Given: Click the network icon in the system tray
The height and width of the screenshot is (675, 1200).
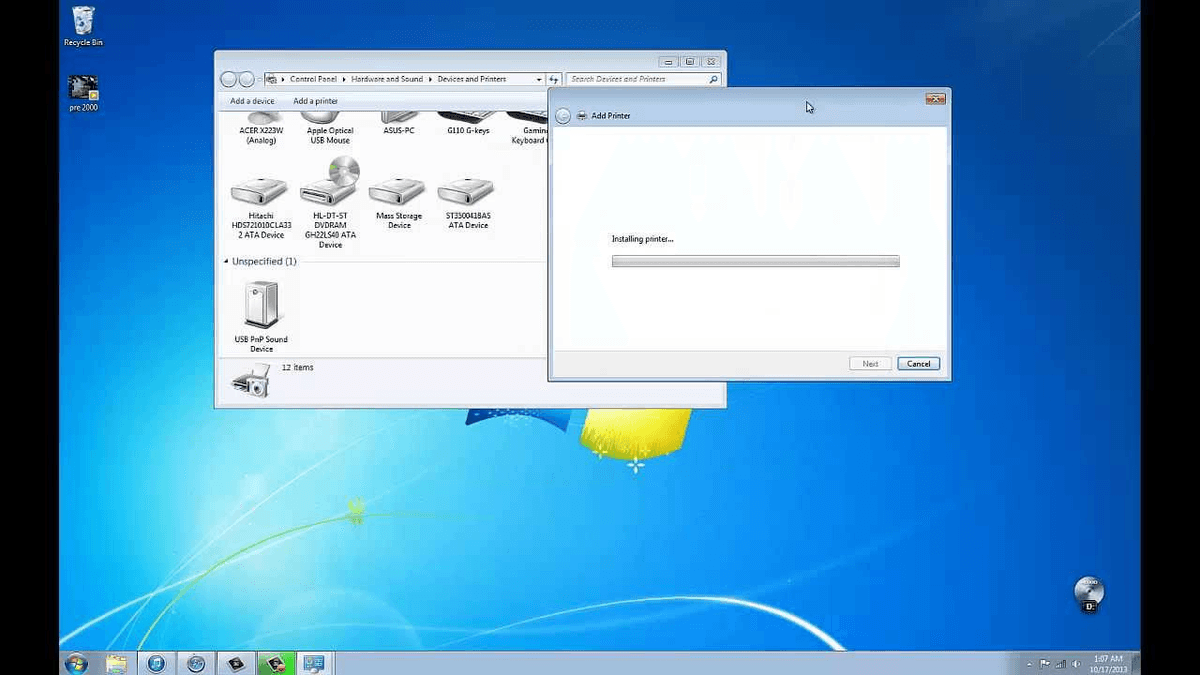Looking at the screenshot, I should [x=1060, y=663].
